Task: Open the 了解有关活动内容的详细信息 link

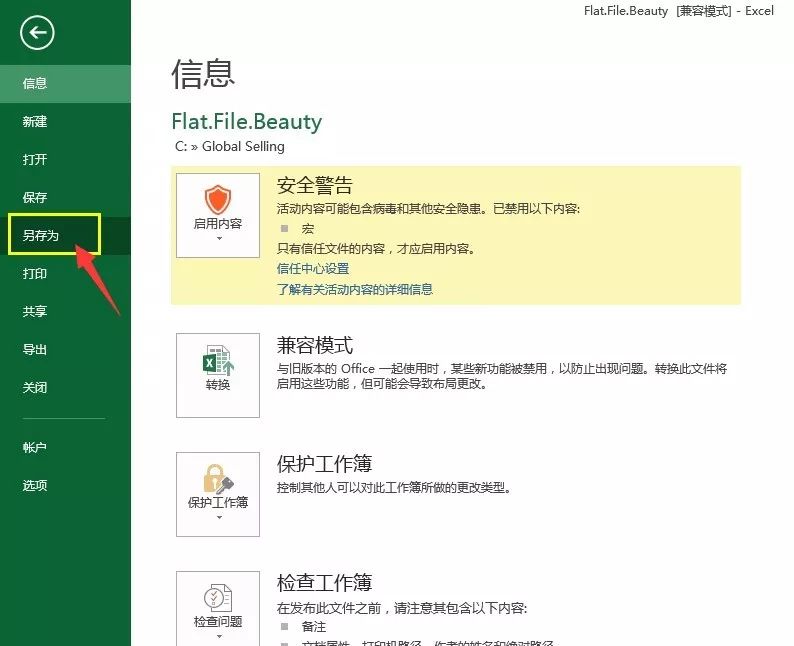Action: click(x=354, y=290)
